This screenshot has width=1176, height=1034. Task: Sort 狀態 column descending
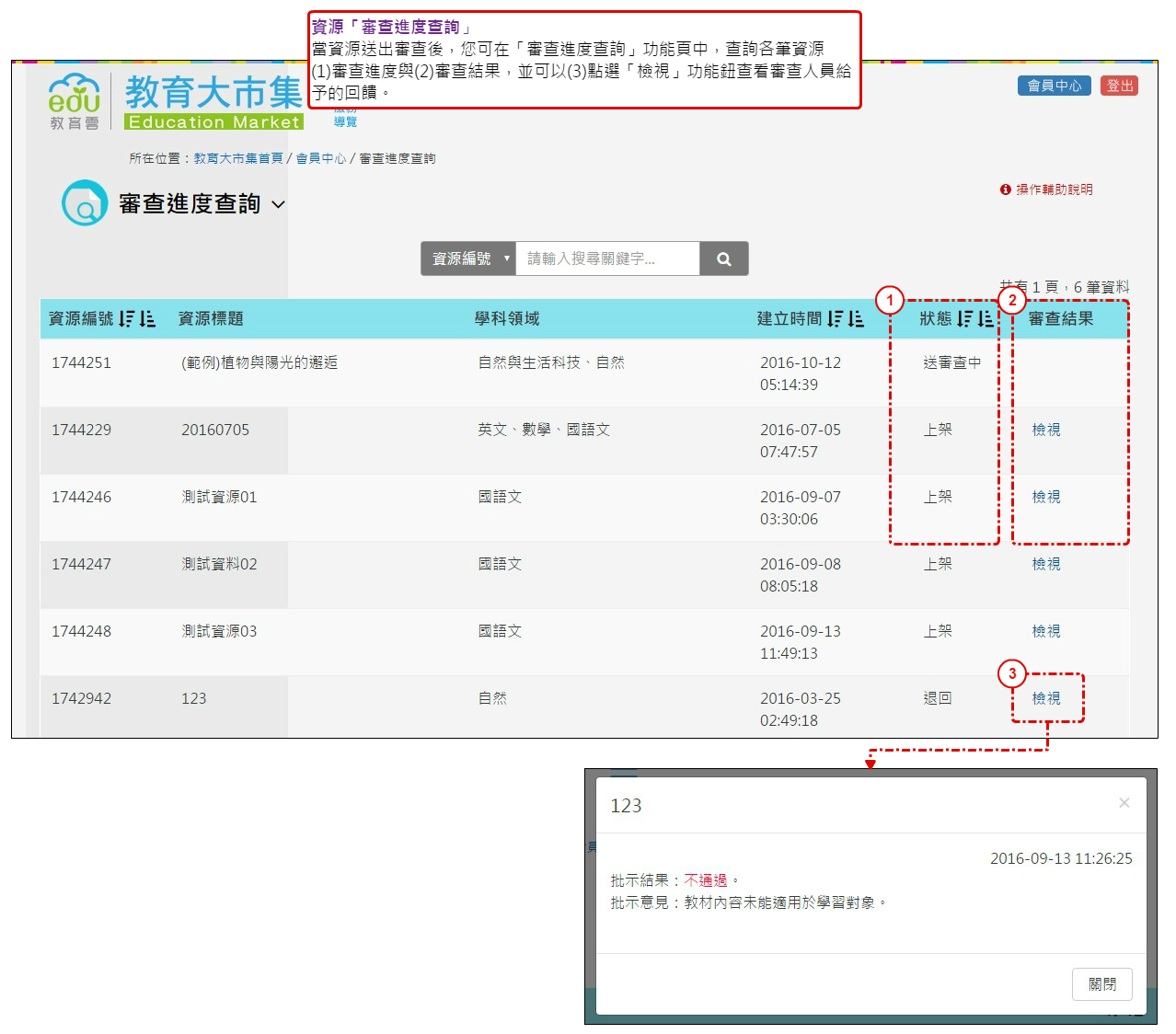pos(964,318)
